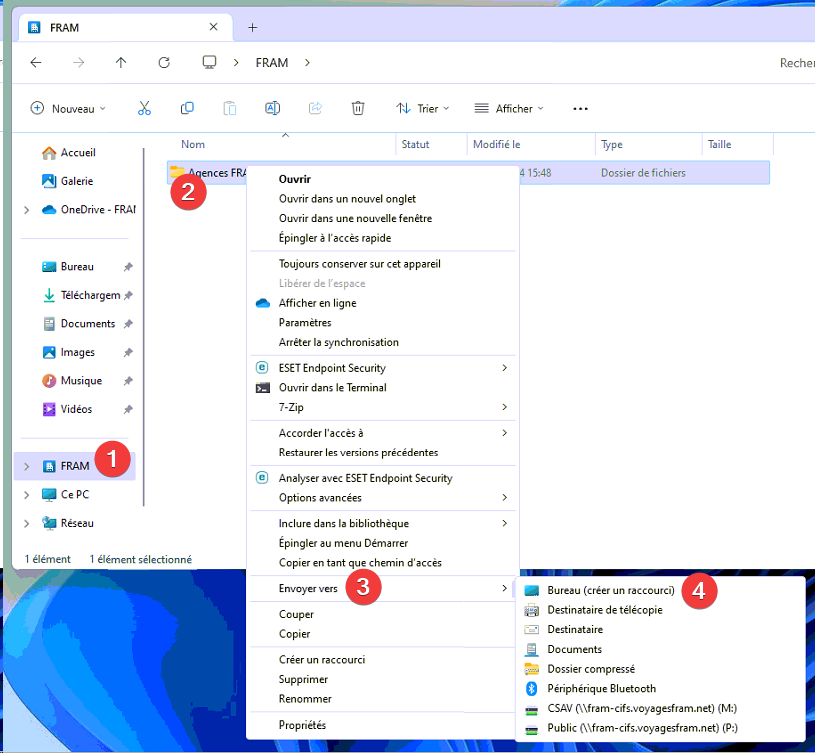Open Images in quick access
815x753 pixels.
pos(77,352)
